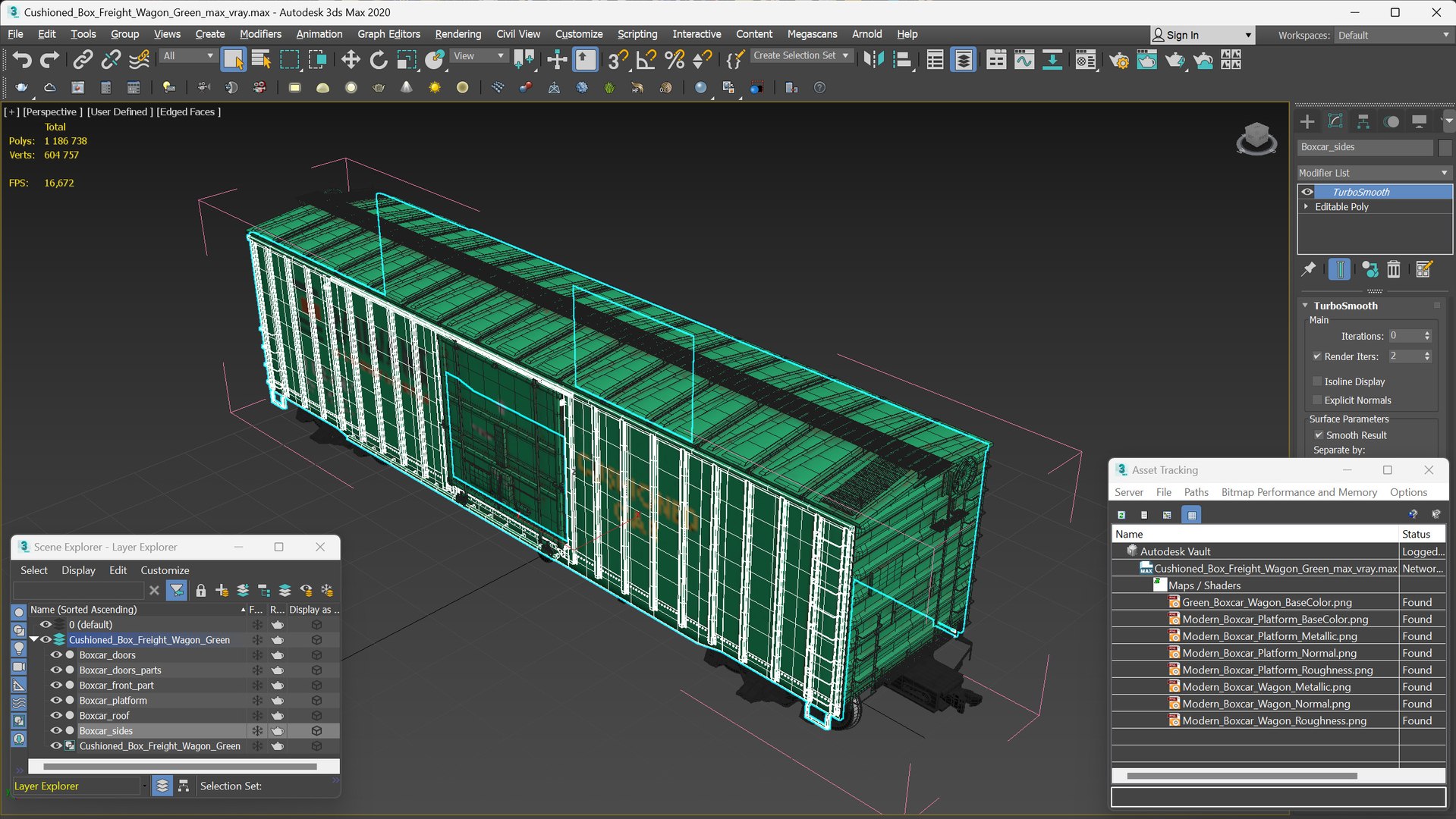
Task: Select the Select and Rotate tool
Action: click(x=378, y=60)
